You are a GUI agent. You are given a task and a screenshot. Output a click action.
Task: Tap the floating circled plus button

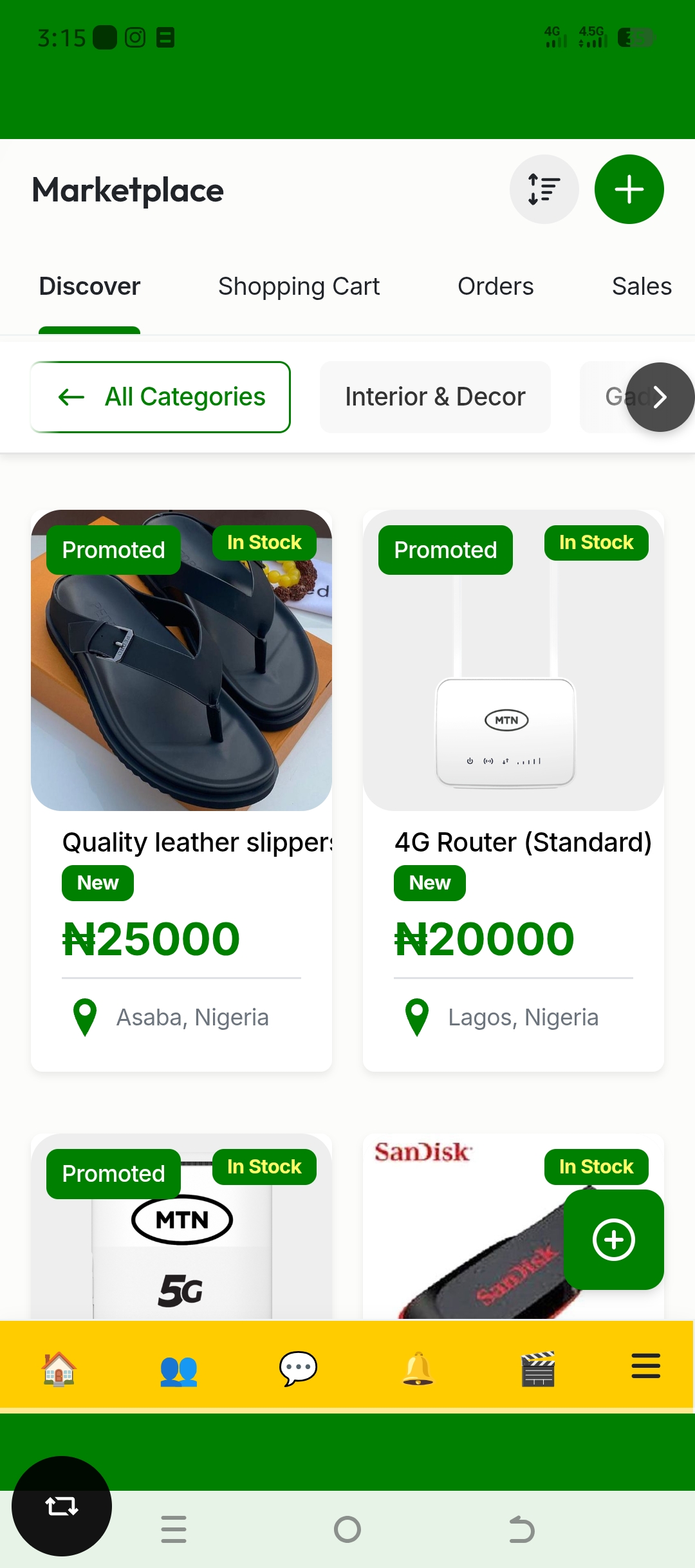point(613,1239)
